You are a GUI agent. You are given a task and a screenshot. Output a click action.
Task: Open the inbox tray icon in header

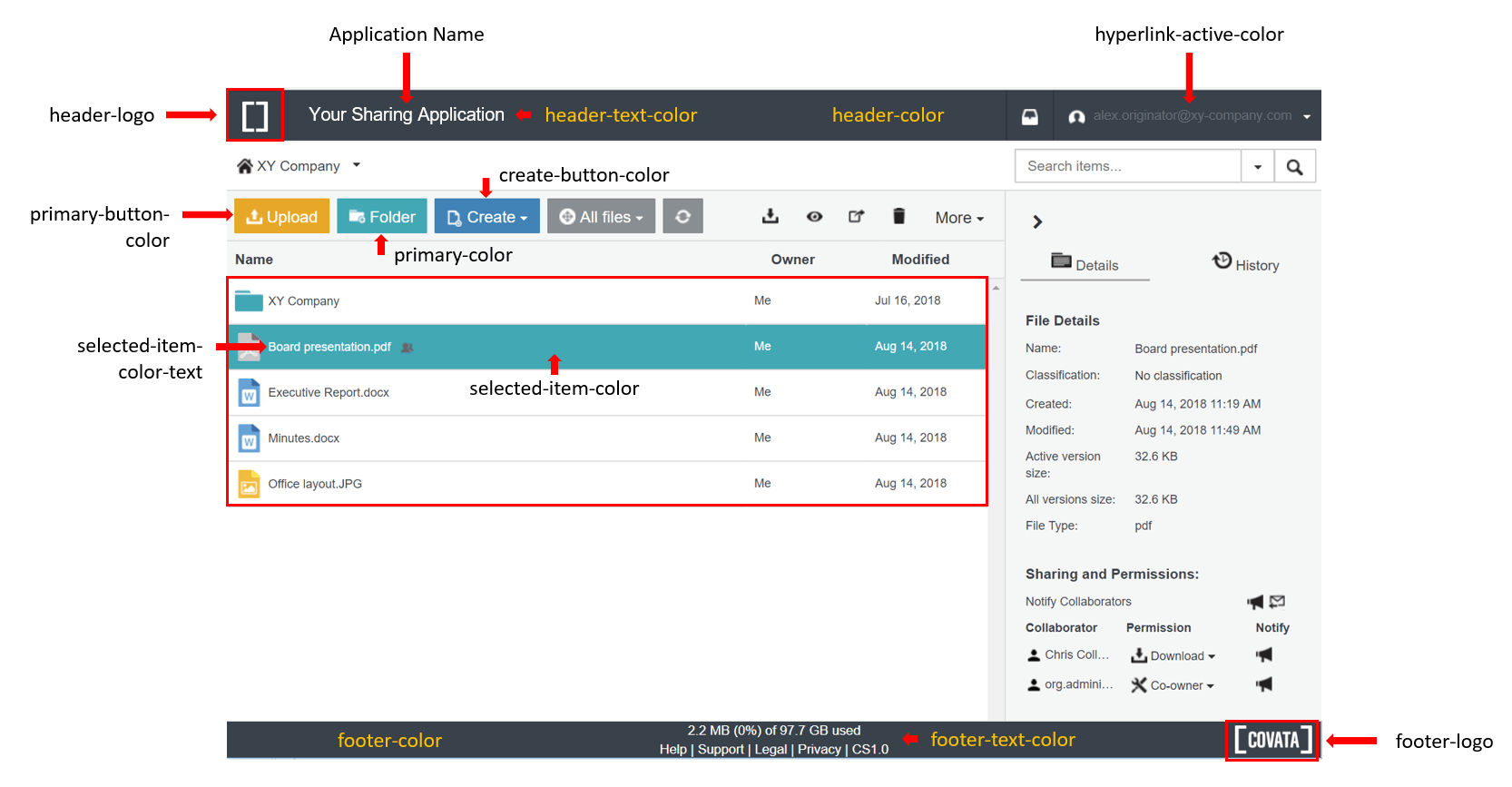[1030, 116]
